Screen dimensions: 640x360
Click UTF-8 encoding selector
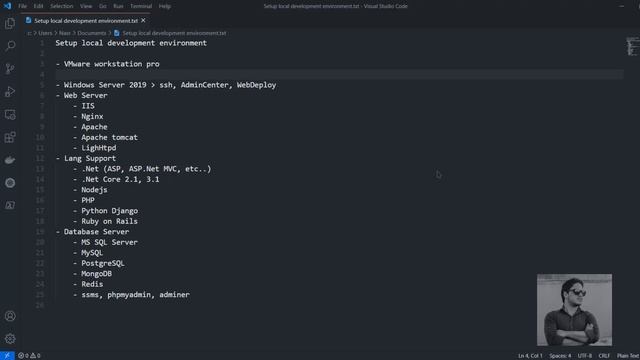[x=584, y=356]
